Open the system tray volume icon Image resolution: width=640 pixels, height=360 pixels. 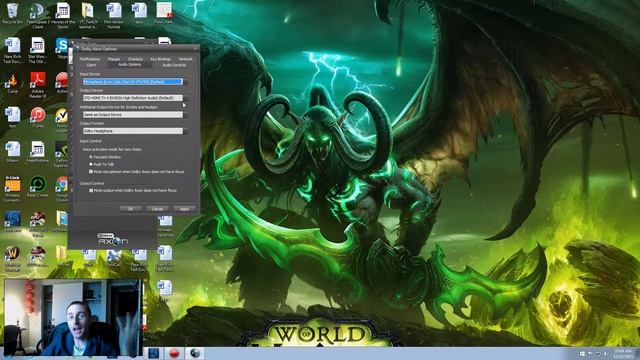click(605, 354)
